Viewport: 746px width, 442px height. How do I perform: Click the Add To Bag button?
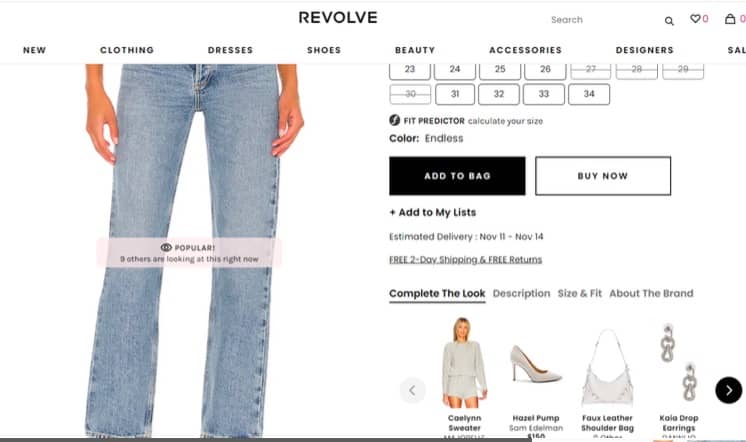pos(457,176)
